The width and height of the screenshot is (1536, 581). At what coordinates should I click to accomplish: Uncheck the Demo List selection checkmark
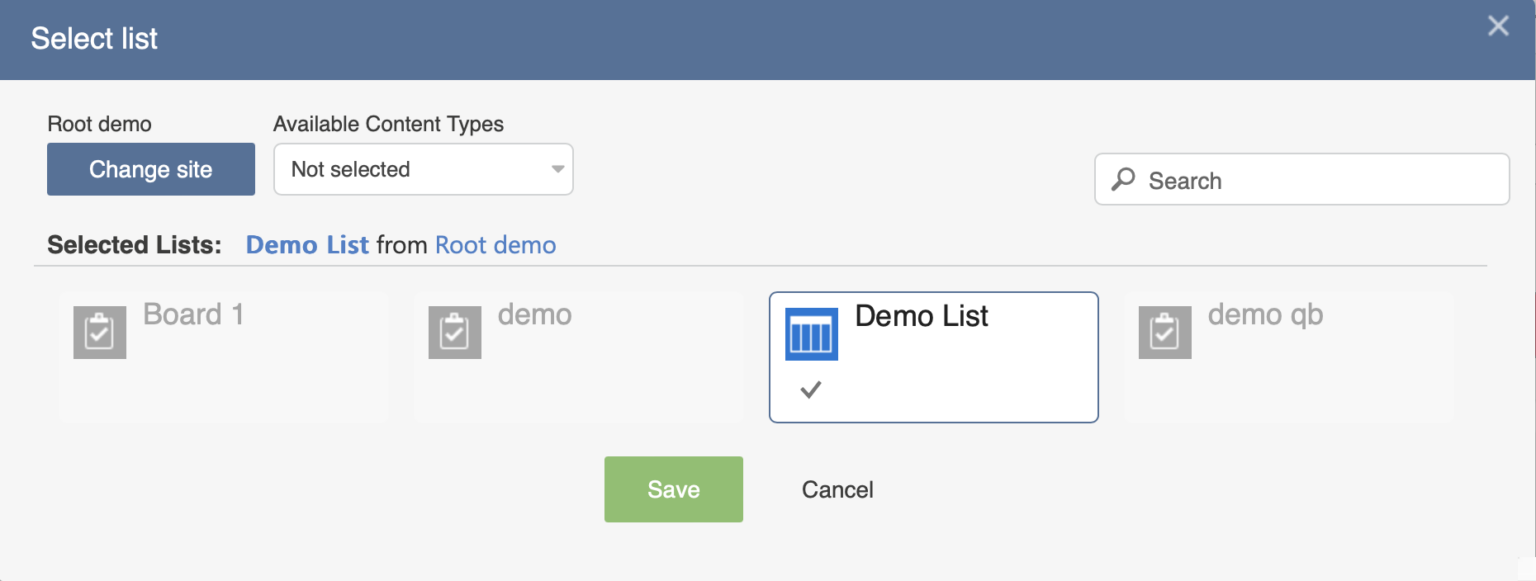point(811,390)
